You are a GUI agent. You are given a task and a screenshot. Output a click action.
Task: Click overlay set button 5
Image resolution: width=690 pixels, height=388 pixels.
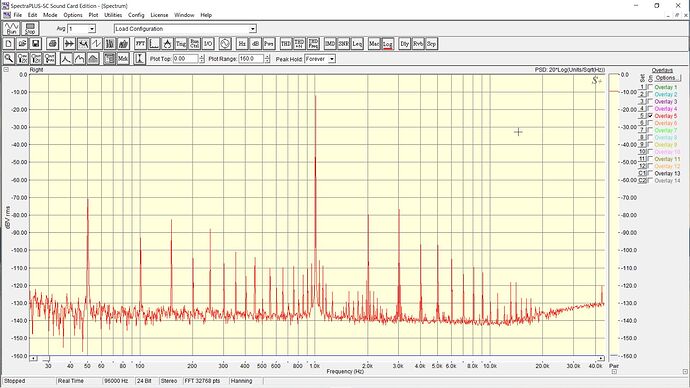642,116
